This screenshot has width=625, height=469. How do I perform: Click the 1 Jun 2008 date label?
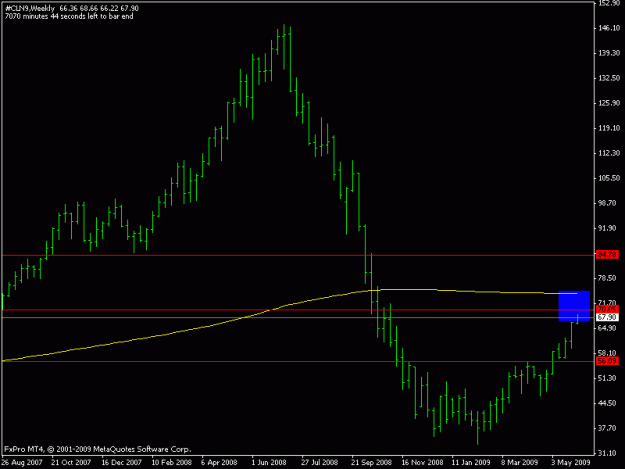pyautogui.click(x=269, y=462)
